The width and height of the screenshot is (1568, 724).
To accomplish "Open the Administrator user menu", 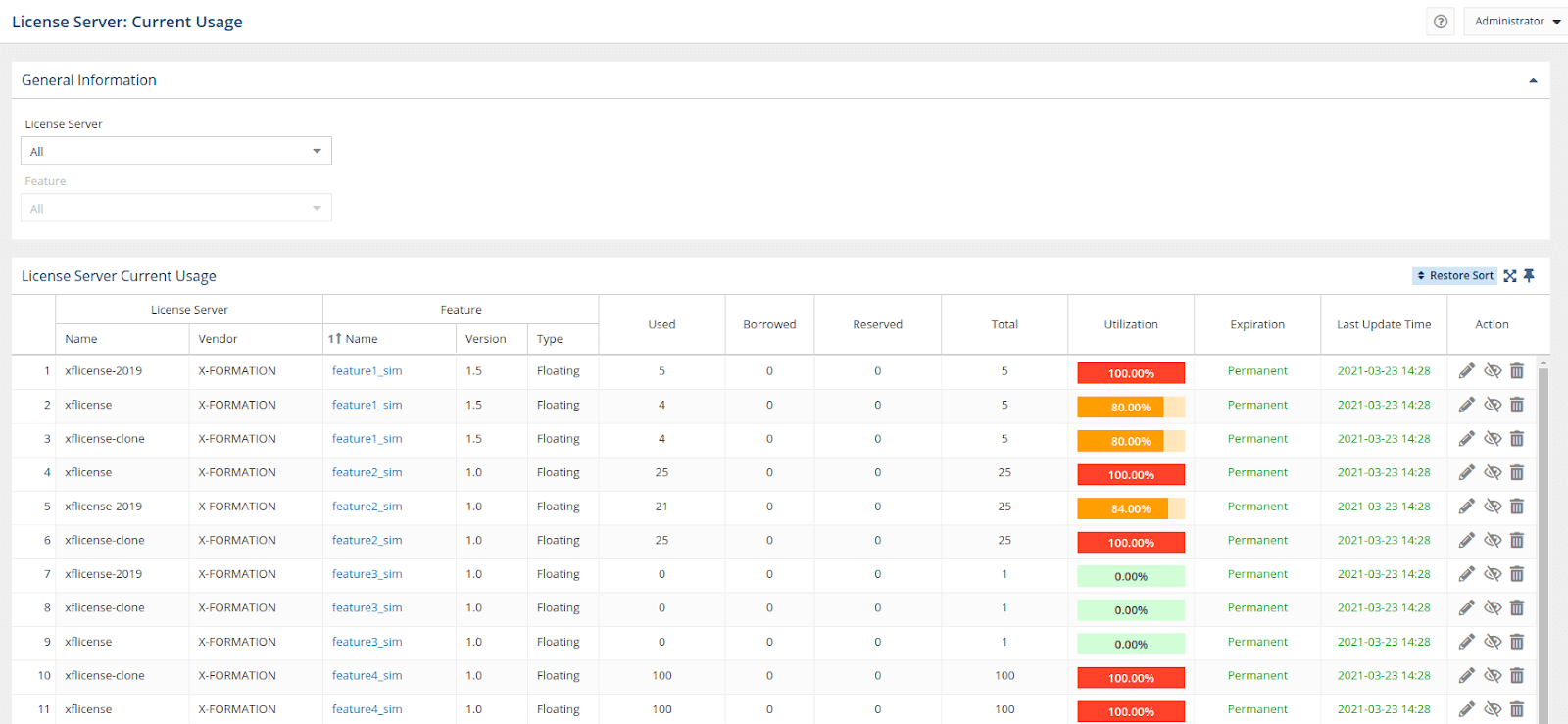I will 1516,22.
